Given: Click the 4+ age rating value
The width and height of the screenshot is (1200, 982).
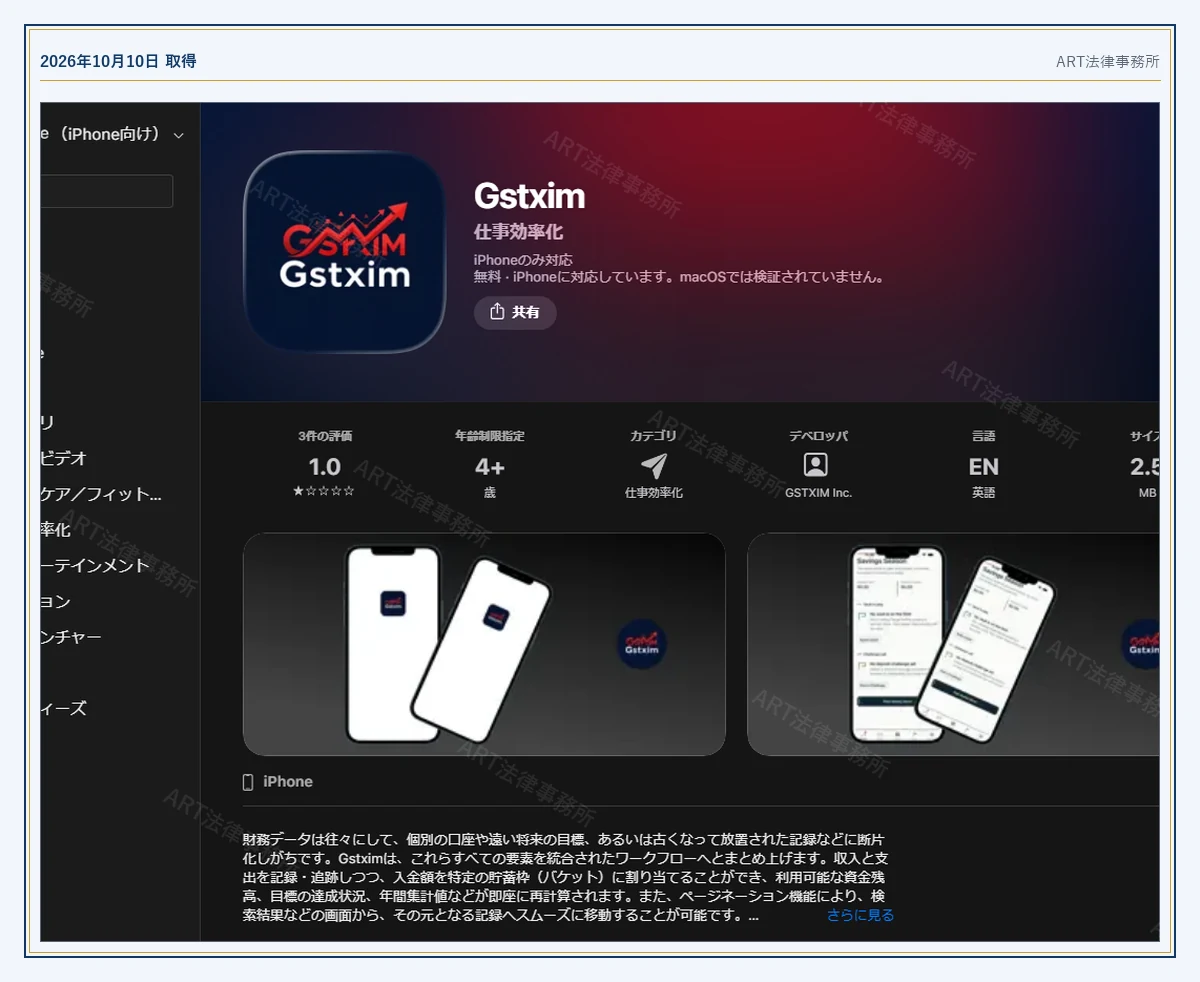Looking at the screenshot, I should pos(490,467).
